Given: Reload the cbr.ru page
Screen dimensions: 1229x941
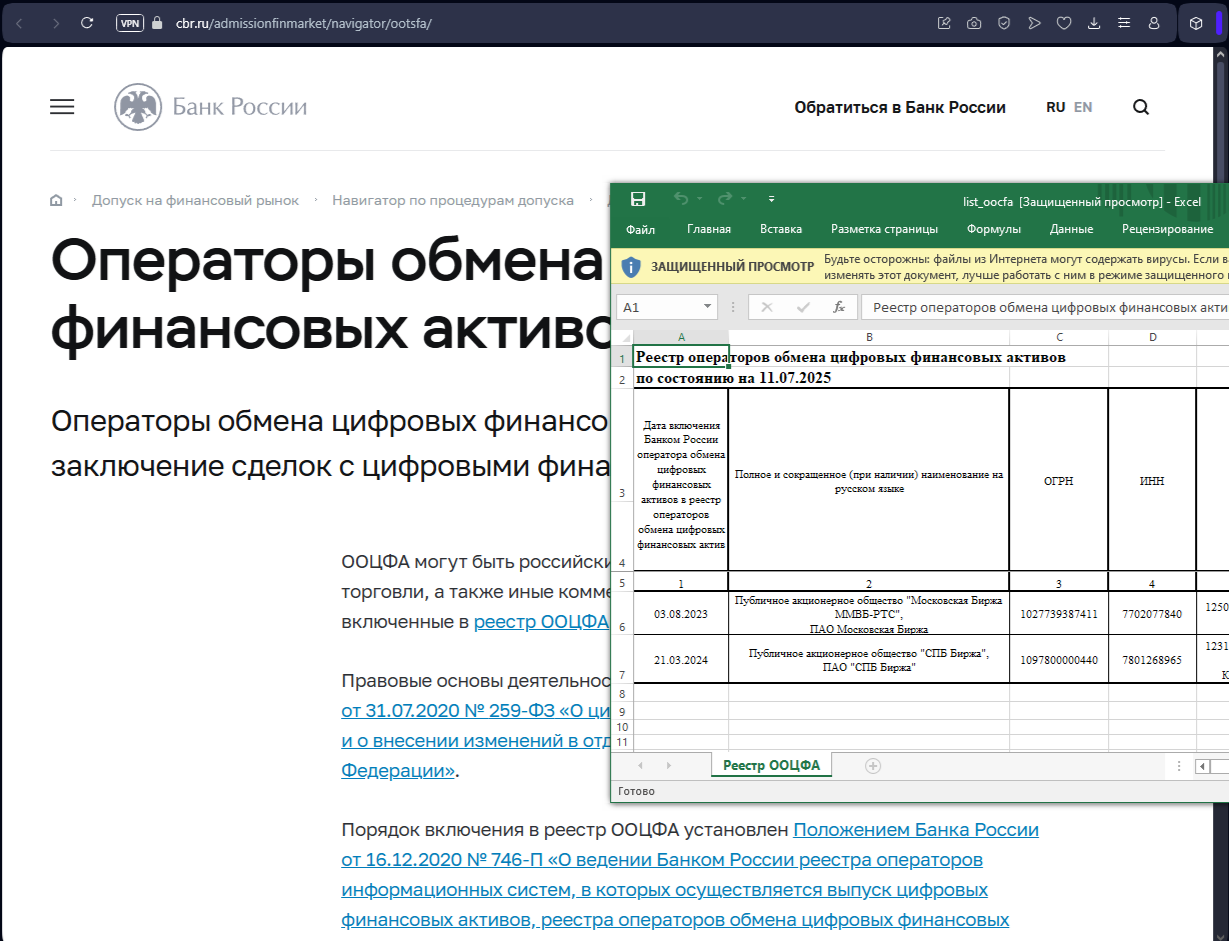Looking at the screenshot, I should (87, 23).
